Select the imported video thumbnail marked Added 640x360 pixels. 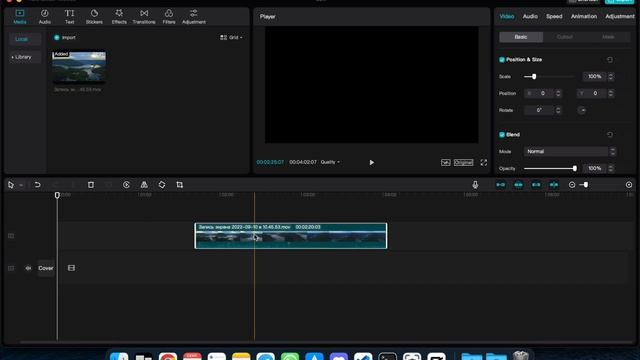tap(79, 67)
